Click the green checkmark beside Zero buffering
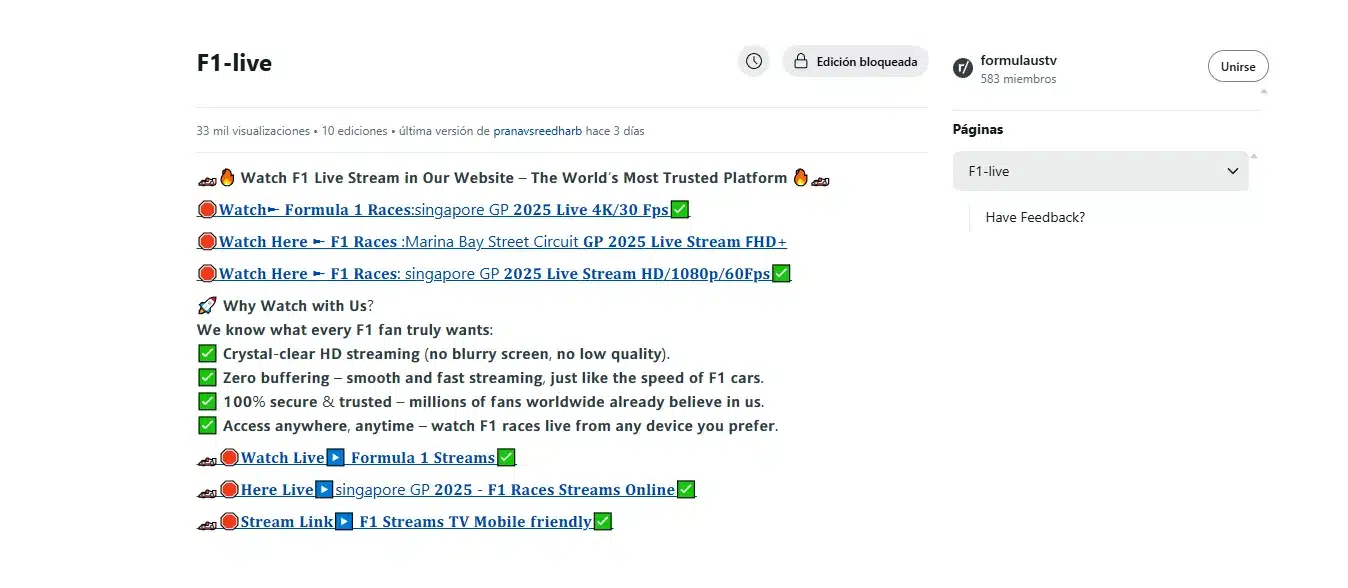 click(x=207, y=378)
